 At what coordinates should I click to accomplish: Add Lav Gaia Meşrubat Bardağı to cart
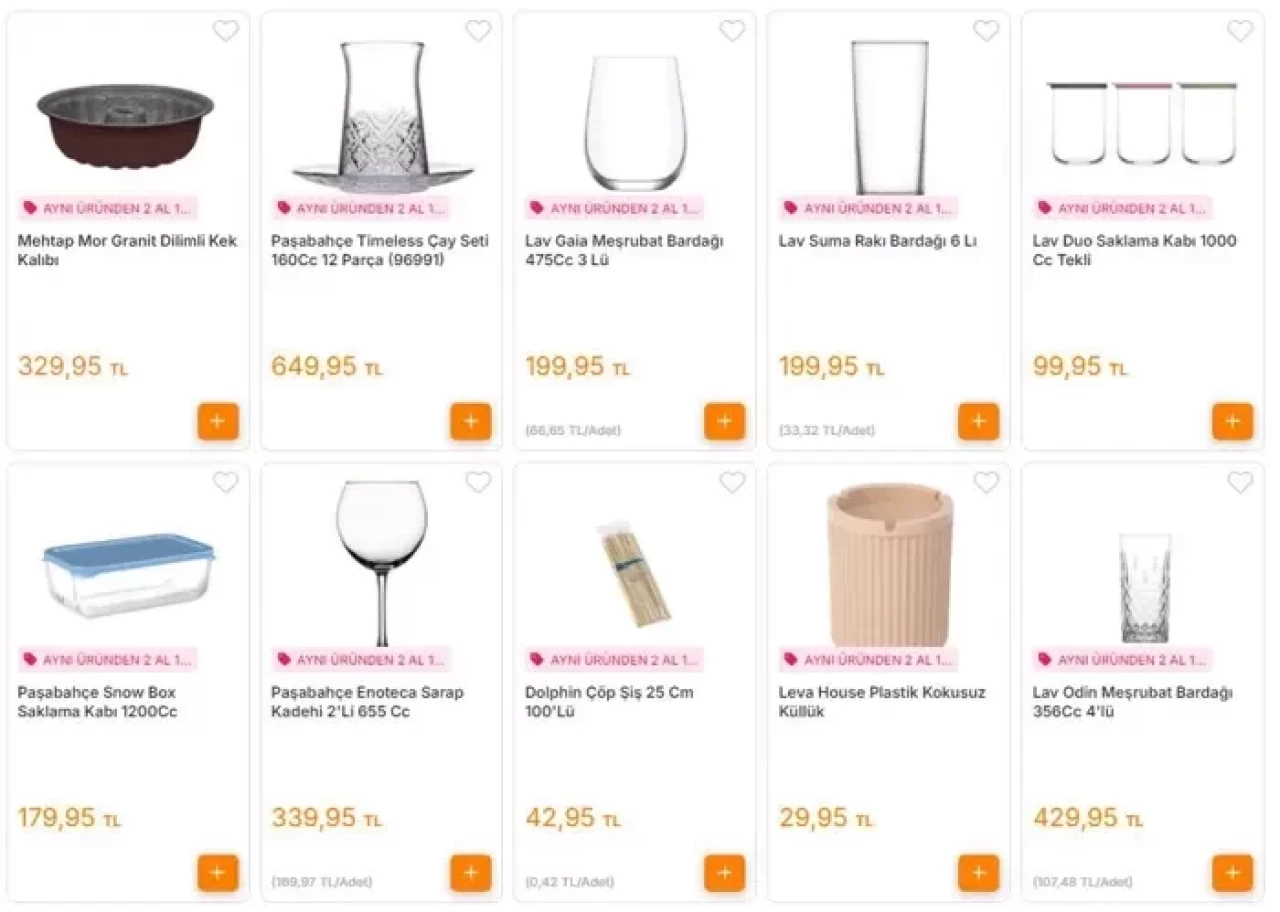[725, 421]
